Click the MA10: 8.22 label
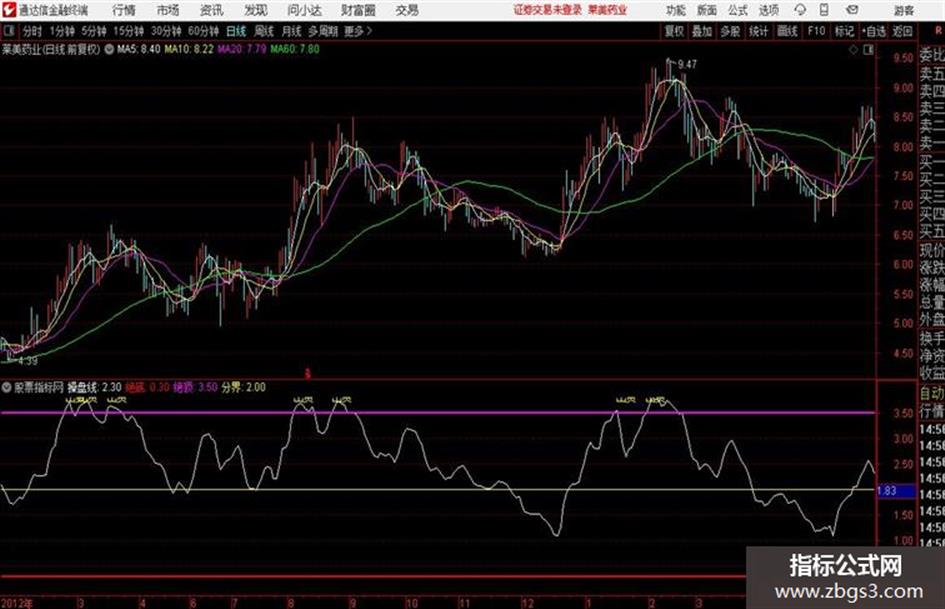This screenshot has width=945, height=609. coord(189,49)
